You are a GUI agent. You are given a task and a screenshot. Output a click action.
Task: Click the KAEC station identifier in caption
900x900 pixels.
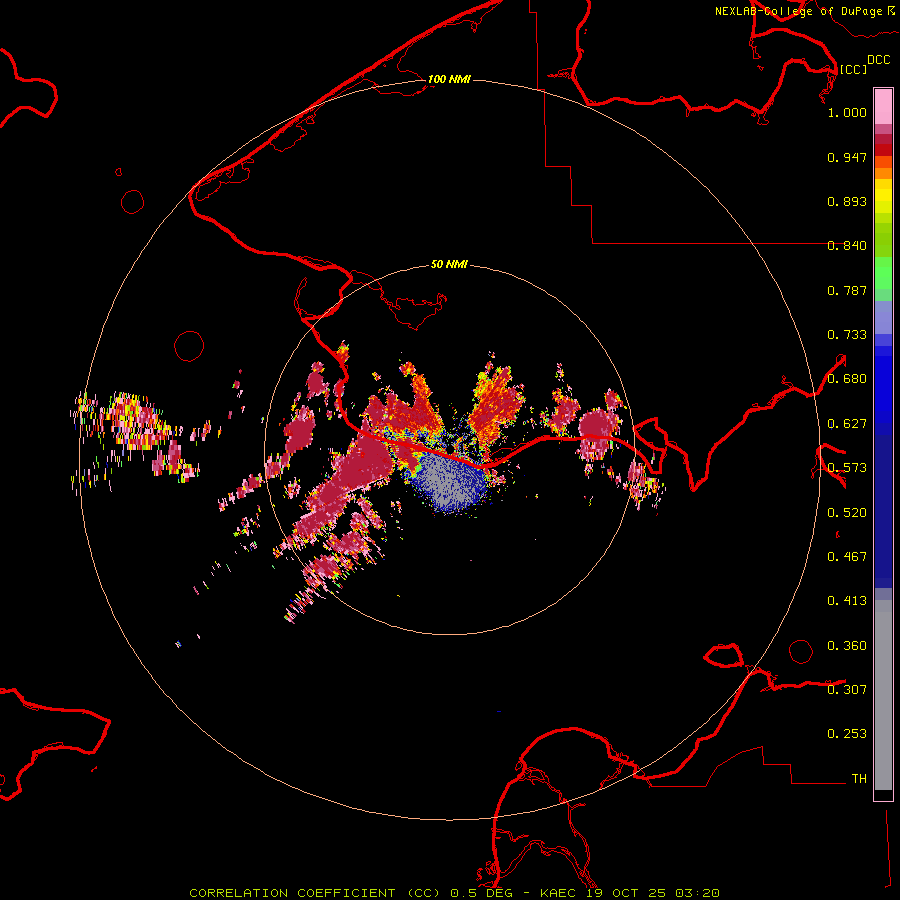pos(560,893)
